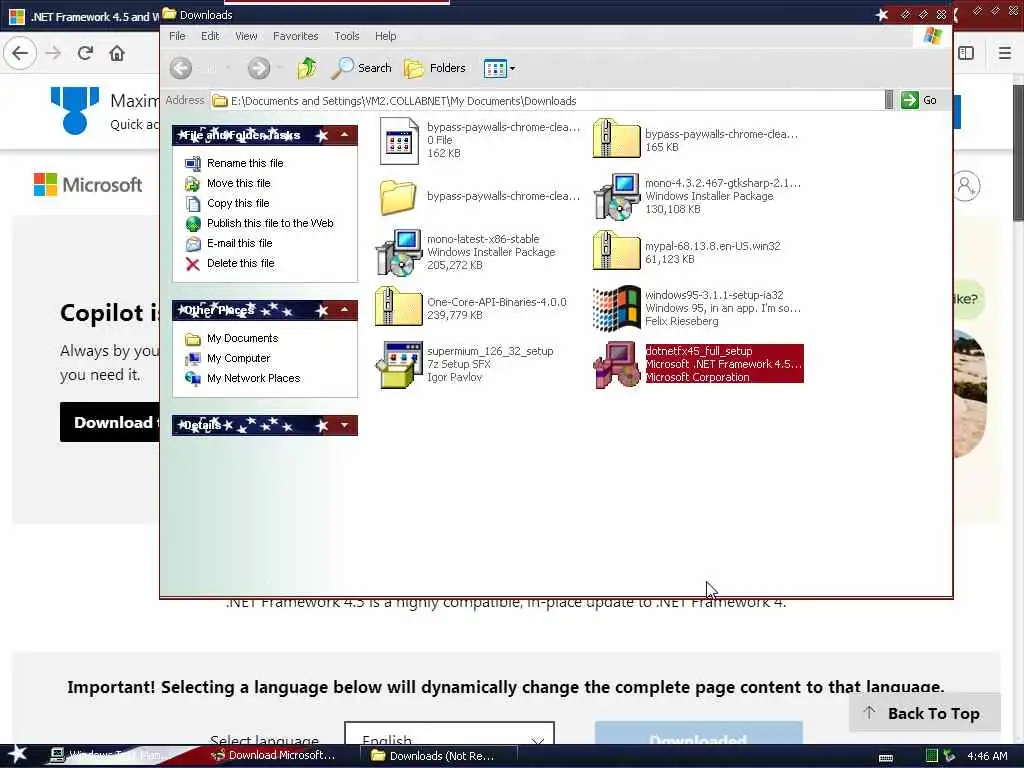Image resolution: width=1024 pixels, height=768 pixels.
Task: Open the File menu
Action: (177, 36)
